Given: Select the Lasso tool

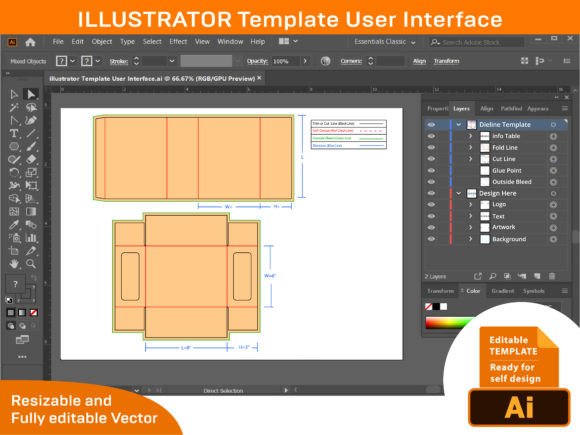Looking at the screenshot, I should point(31,108).
